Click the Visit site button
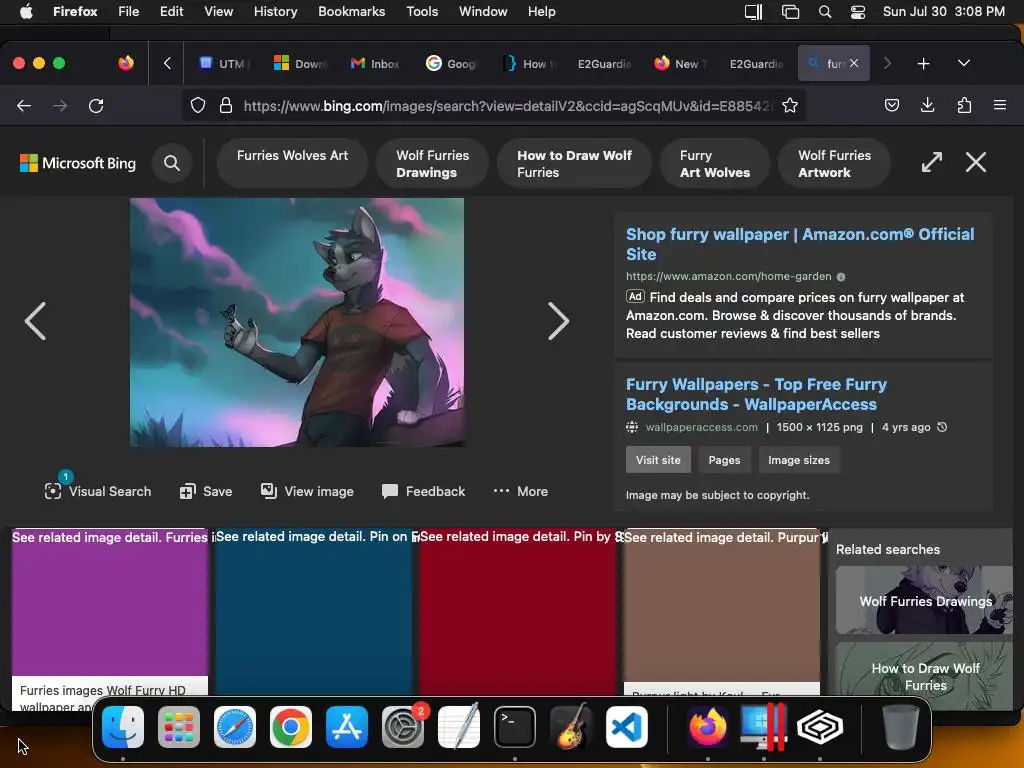The height and width of the screenshot is (768, 1024). click(x=658, y=460)
